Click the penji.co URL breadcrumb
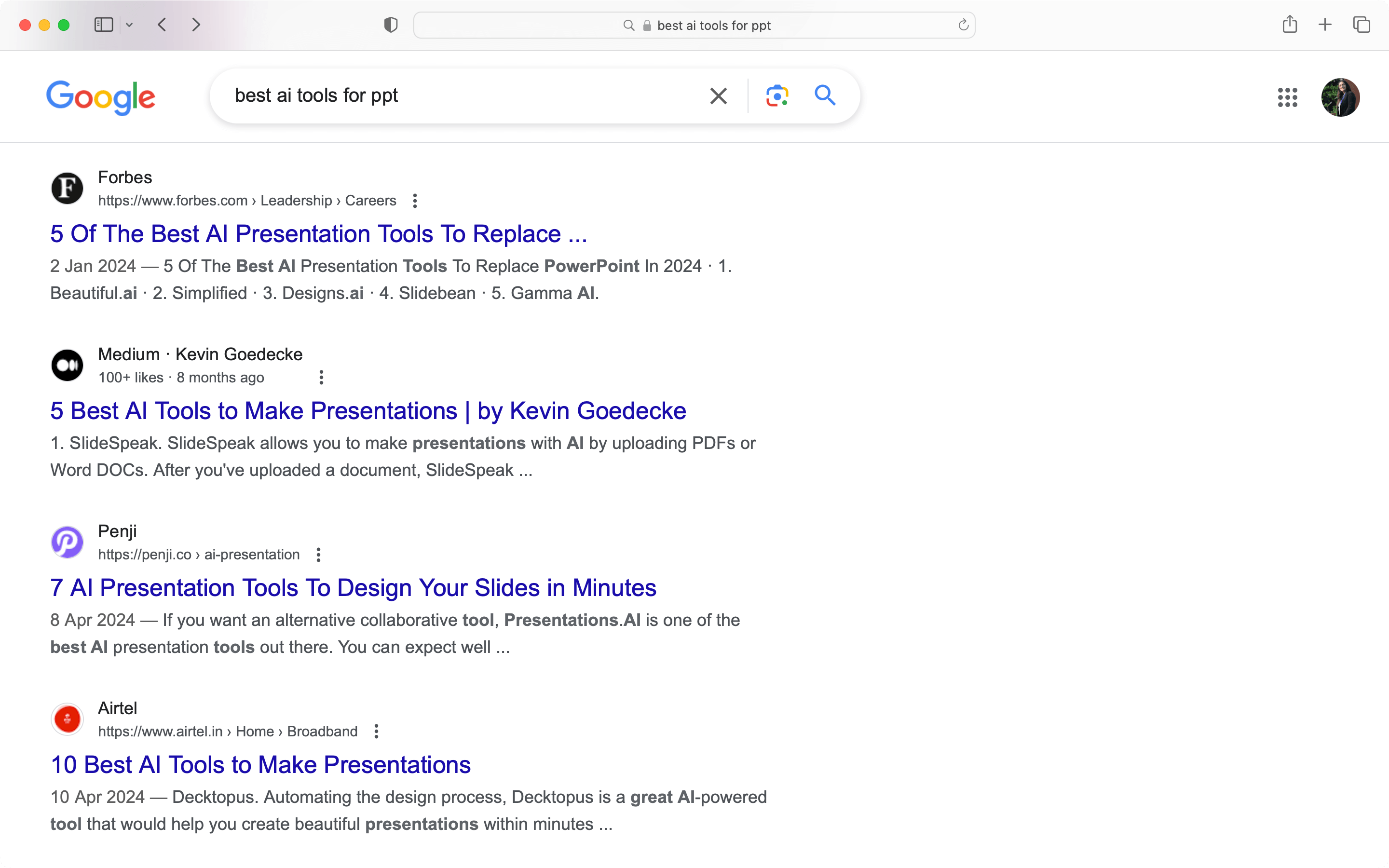This screenshot has width=1389, height=868. click(x=199, y=555)
